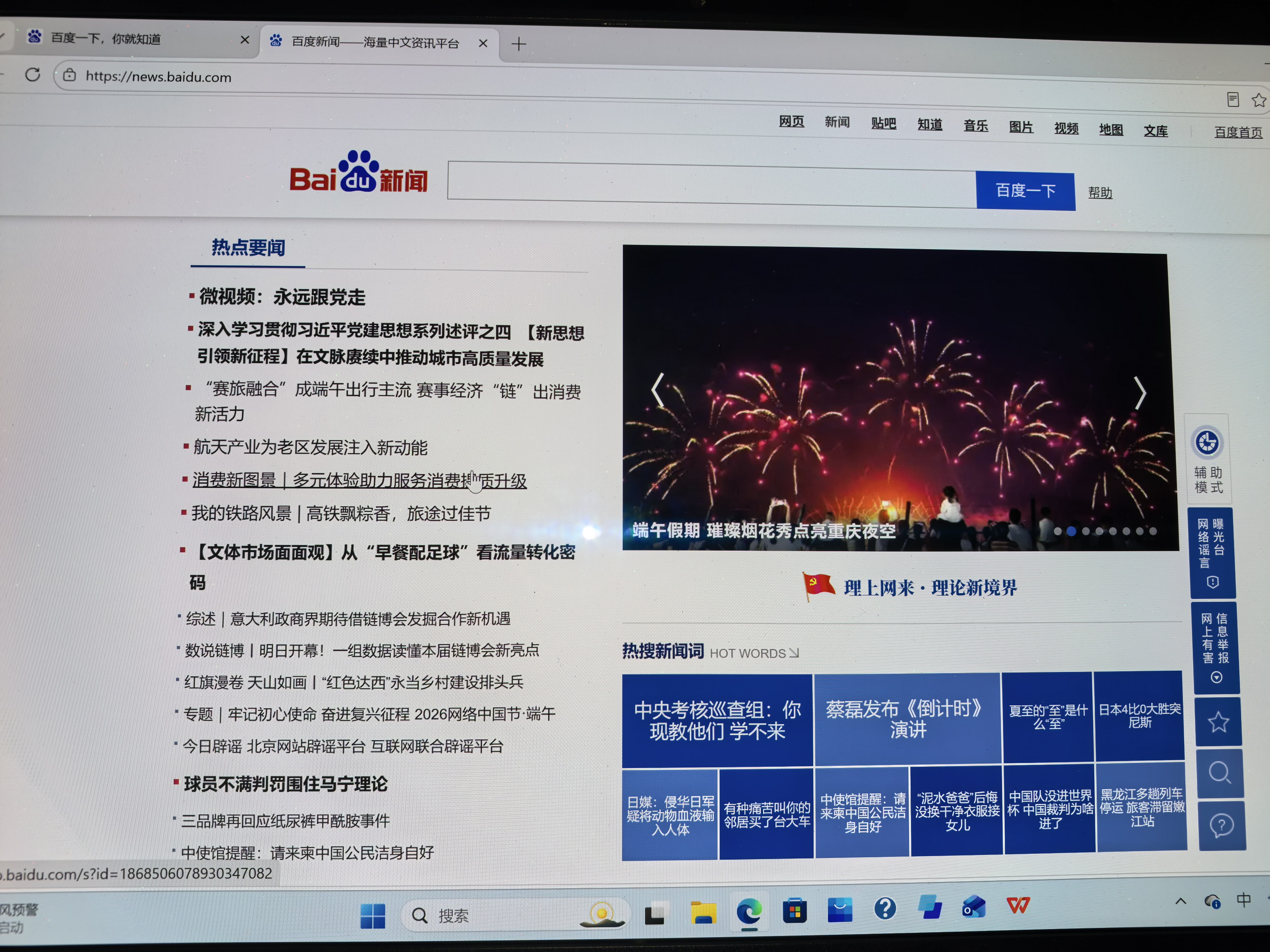Go to 百度首页 link
The width and height of the screenshot is (1270, 952).
point(1238,133)
